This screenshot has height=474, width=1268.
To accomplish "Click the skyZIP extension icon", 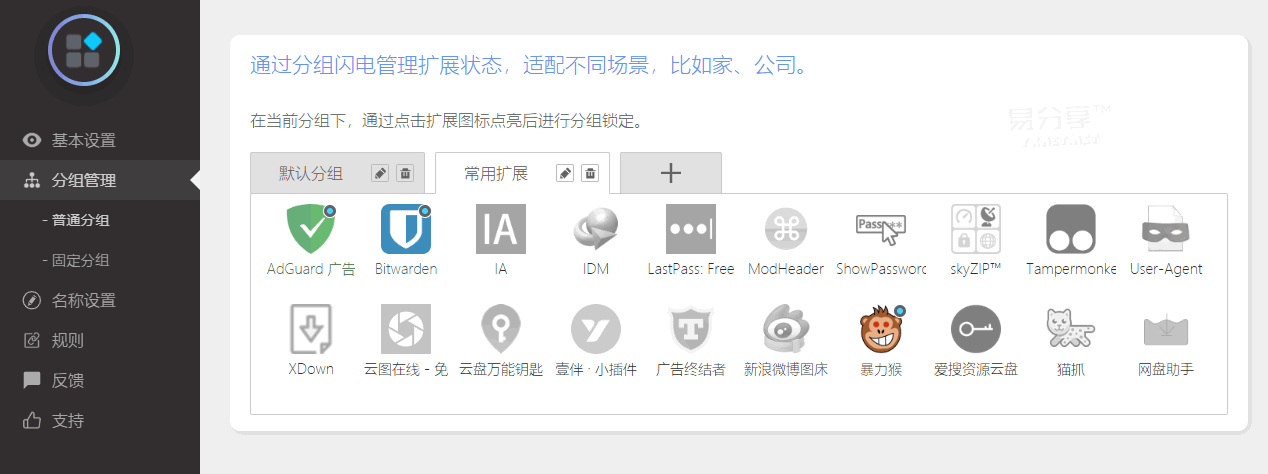I will 976,229.
